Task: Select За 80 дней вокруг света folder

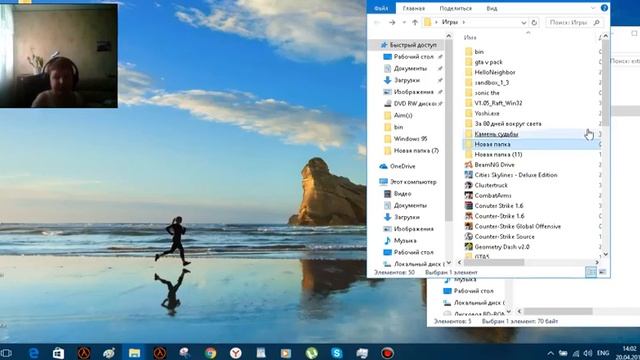Action: [x=508, y=123]
